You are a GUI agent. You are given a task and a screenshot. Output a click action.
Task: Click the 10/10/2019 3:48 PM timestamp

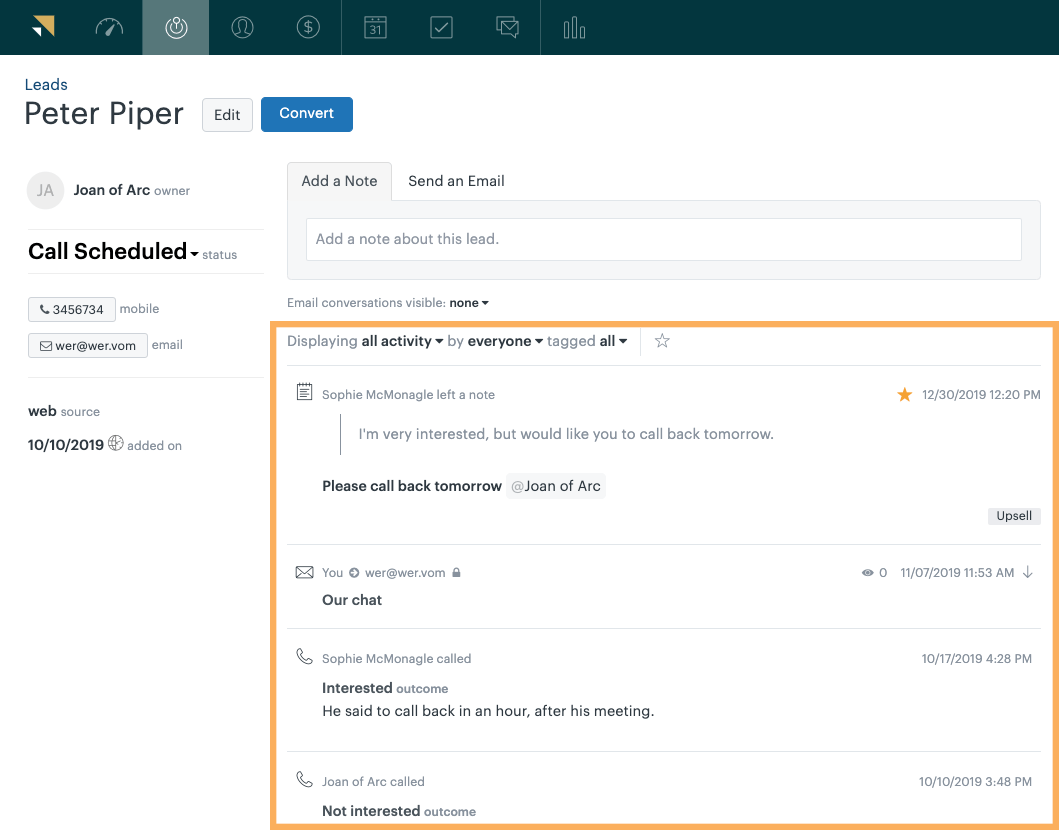975,782
